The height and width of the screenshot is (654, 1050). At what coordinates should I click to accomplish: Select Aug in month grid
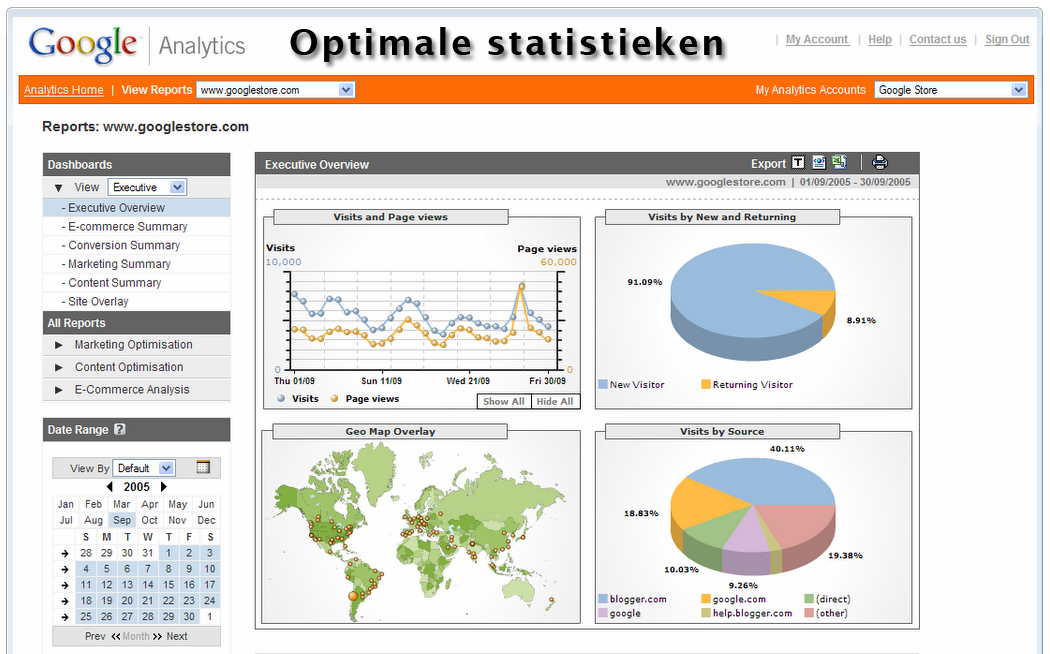tap(94, 520)
